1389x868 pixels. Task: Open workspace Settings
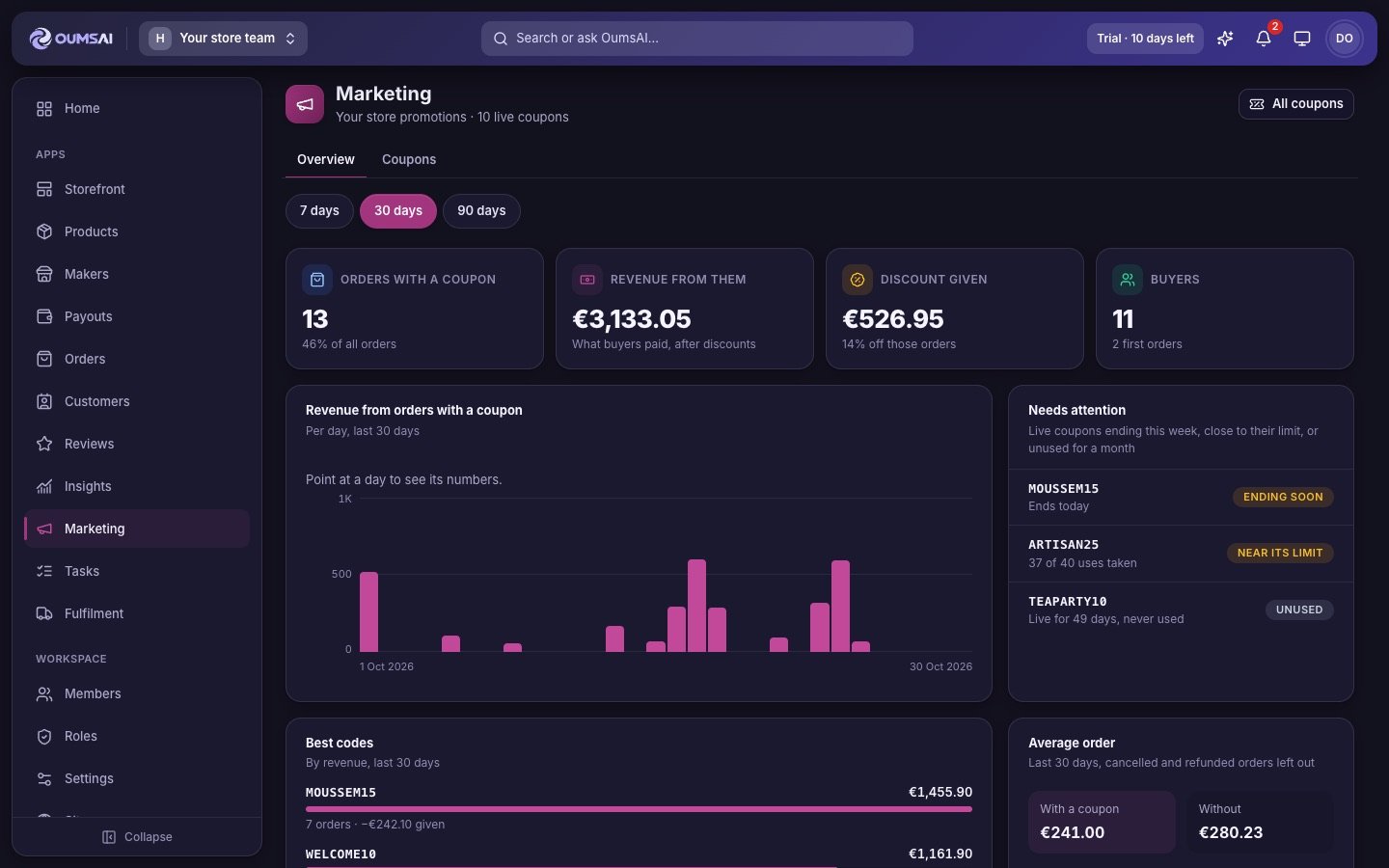coord(137,778)
